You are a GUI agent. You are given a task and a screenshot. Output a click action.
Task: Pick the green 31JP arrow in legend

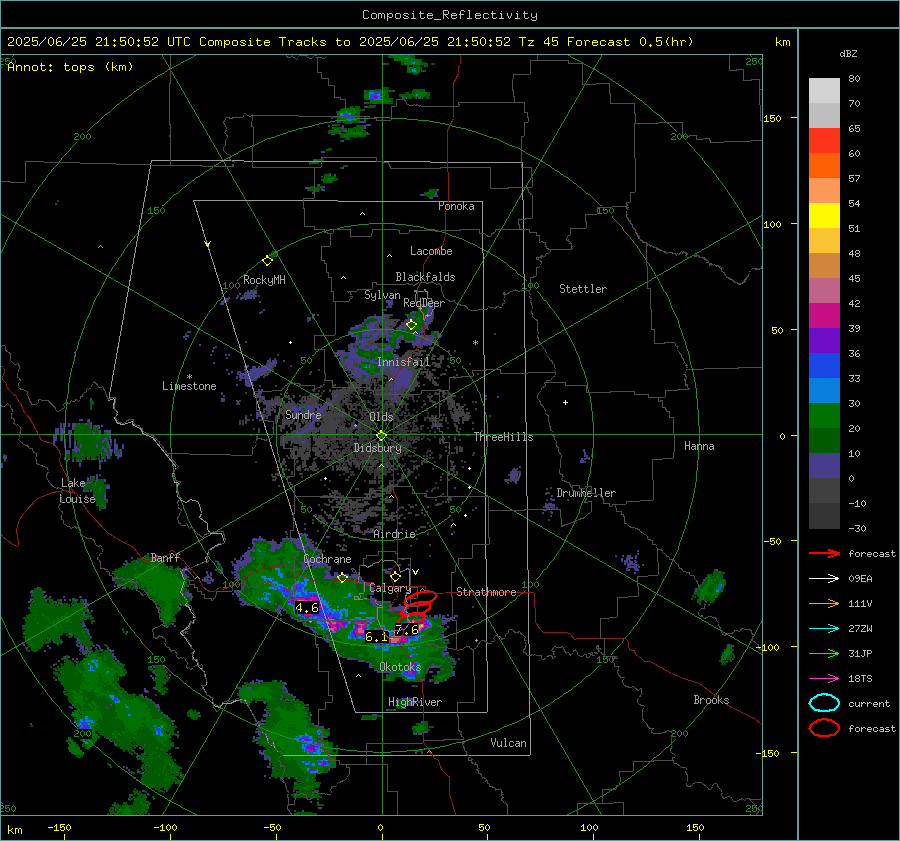pyautogui.click(x=824, y=653)
